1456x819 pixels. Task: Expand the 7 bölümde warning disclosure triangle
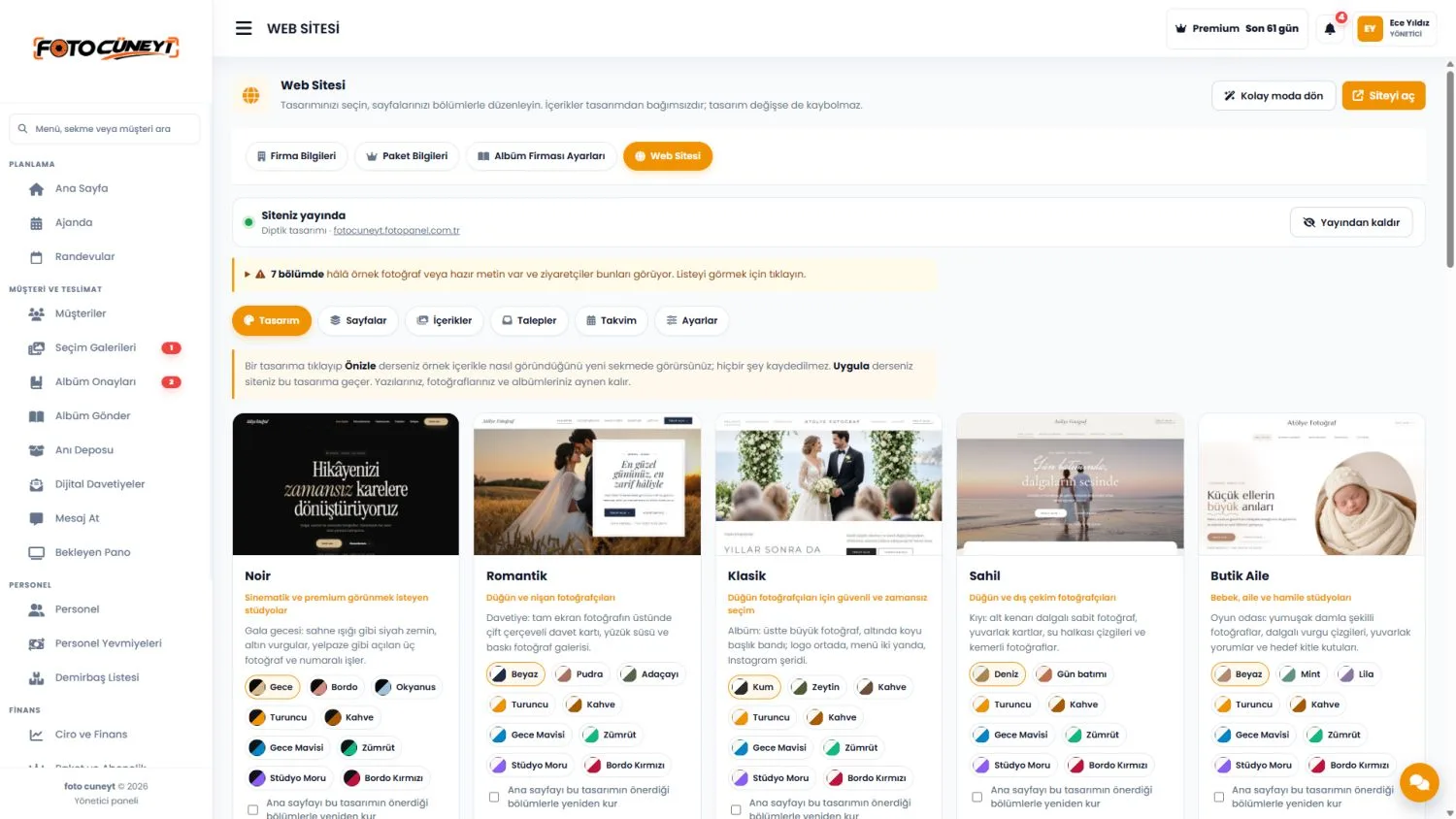(248, 275)
